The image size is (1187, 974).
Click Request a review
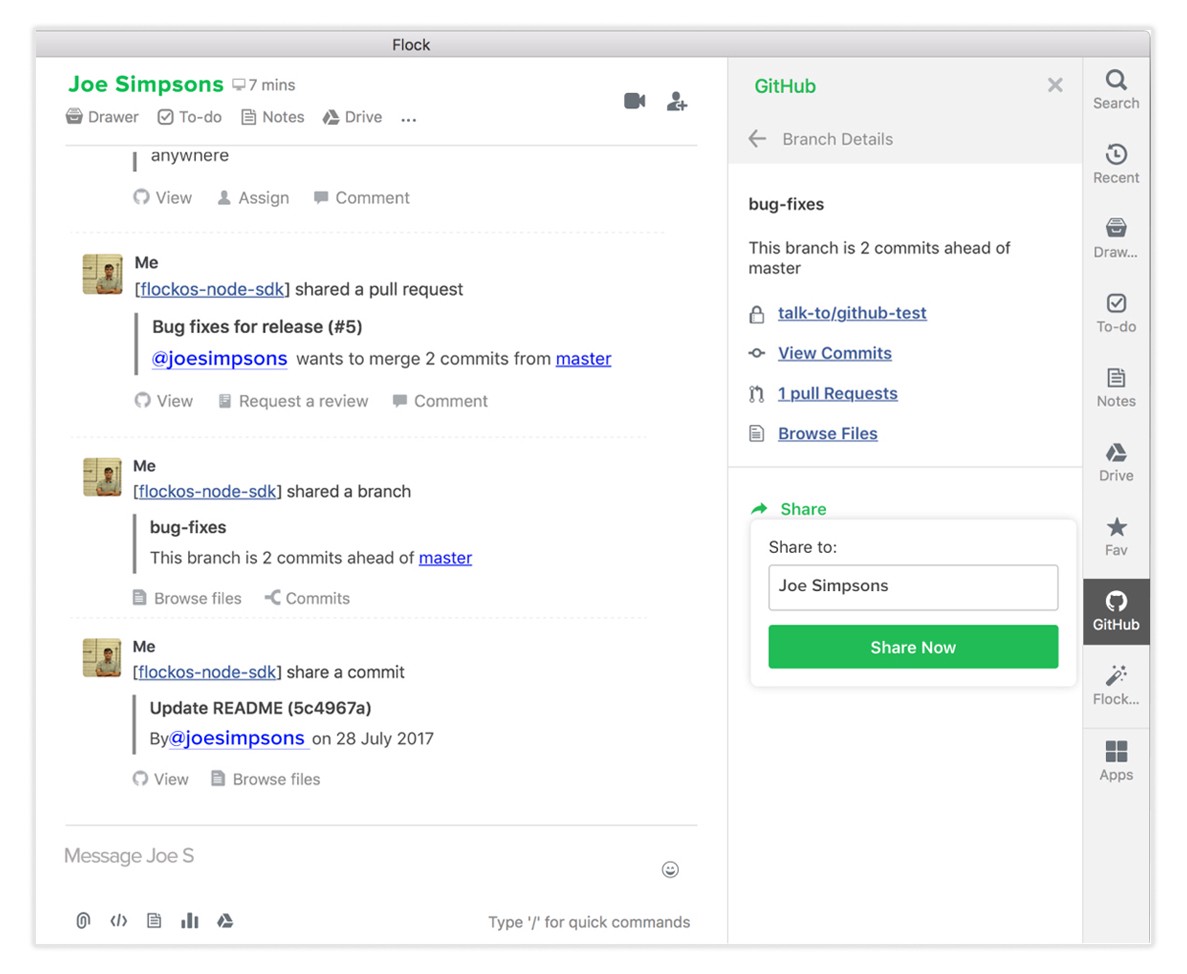[293, 401]
